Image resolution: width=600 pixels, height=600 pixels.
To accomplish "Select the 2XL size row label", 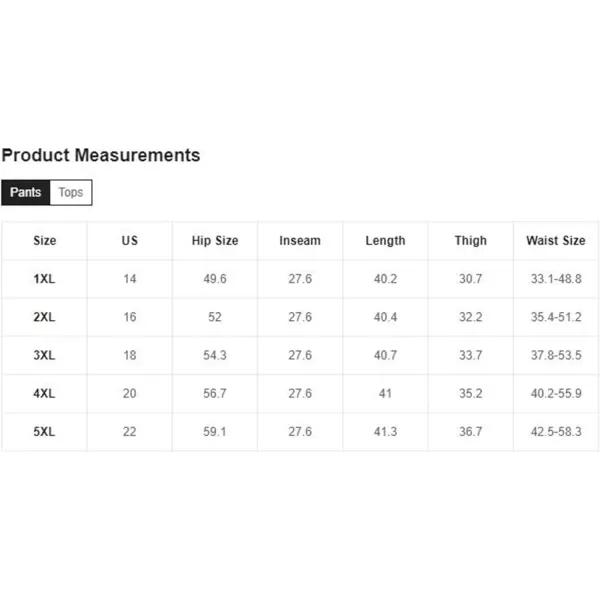I will click(44, 317).
